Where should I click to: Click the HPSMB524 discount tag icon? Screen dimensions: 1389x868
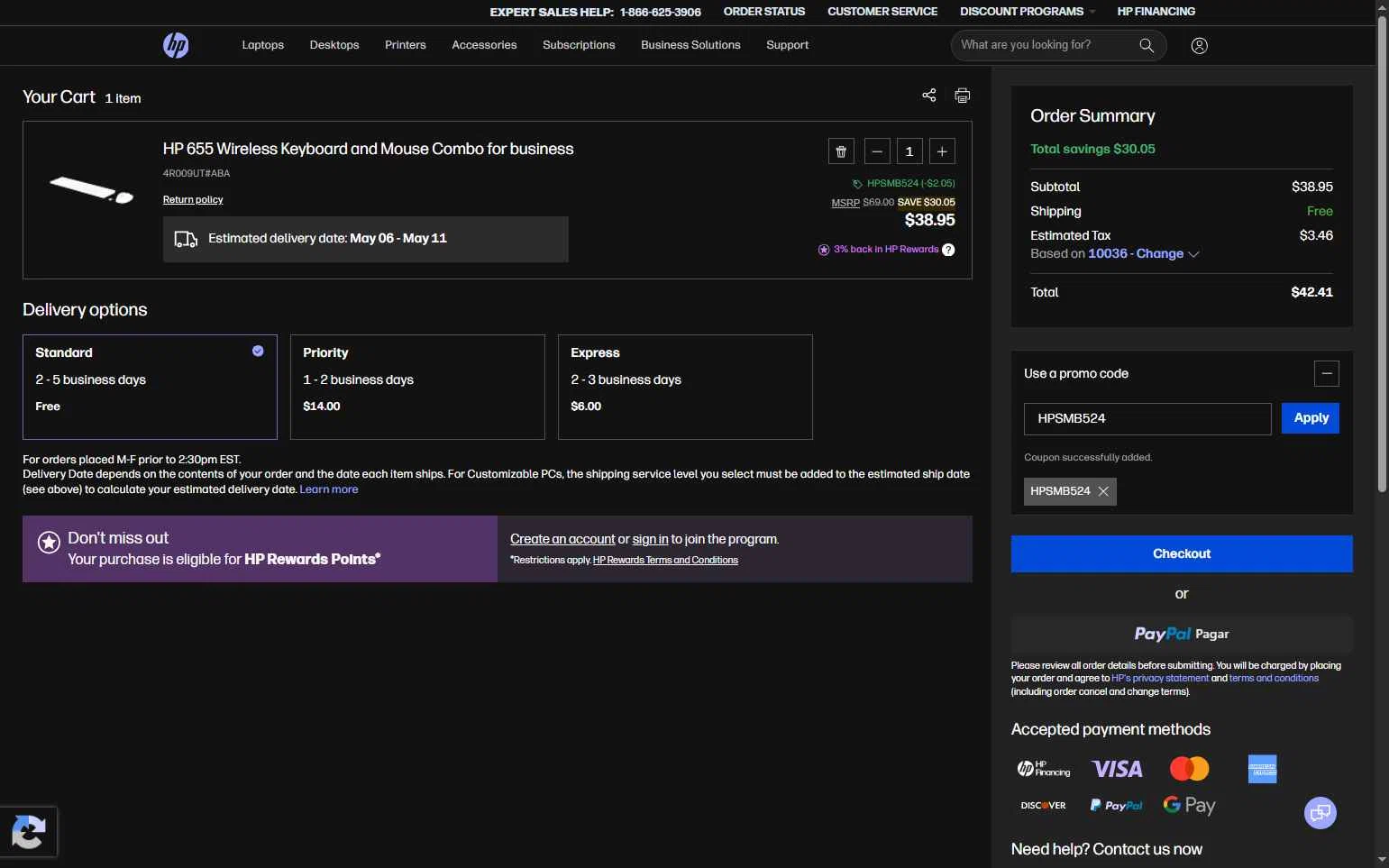857,184
